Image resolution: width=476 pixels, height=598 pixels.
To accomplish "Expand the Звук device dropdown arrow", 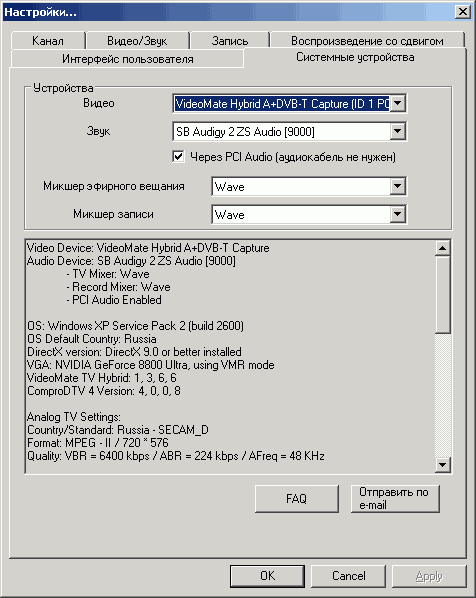I will [x=397, y=131].
